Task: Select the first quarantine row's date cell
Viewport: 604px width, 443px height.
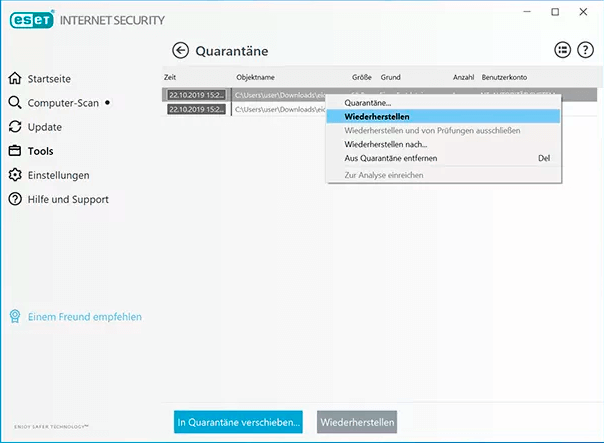Action: (x=196, y=95)
